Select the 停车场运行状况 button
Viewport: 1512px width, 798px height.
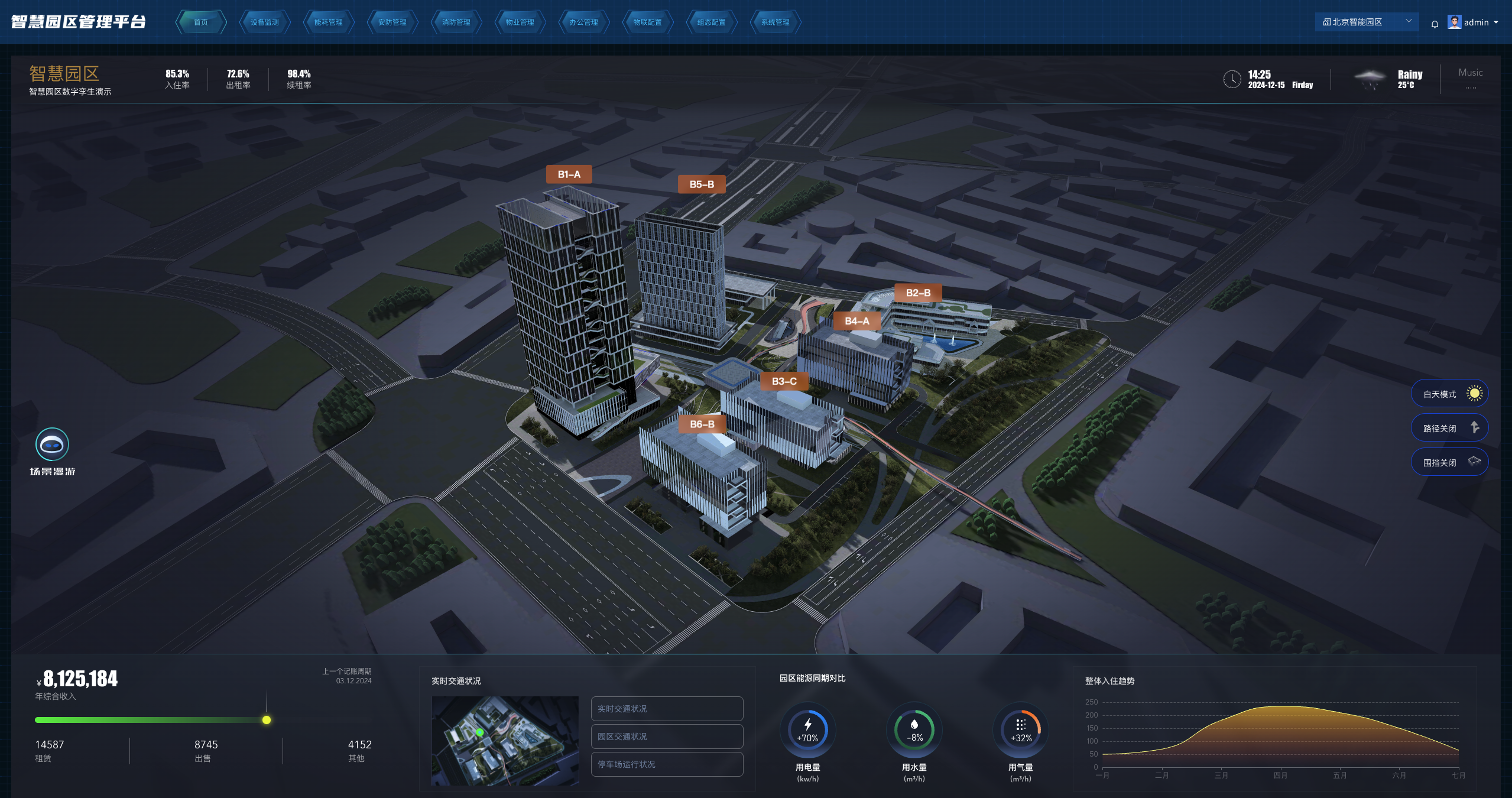click(667, 764)
